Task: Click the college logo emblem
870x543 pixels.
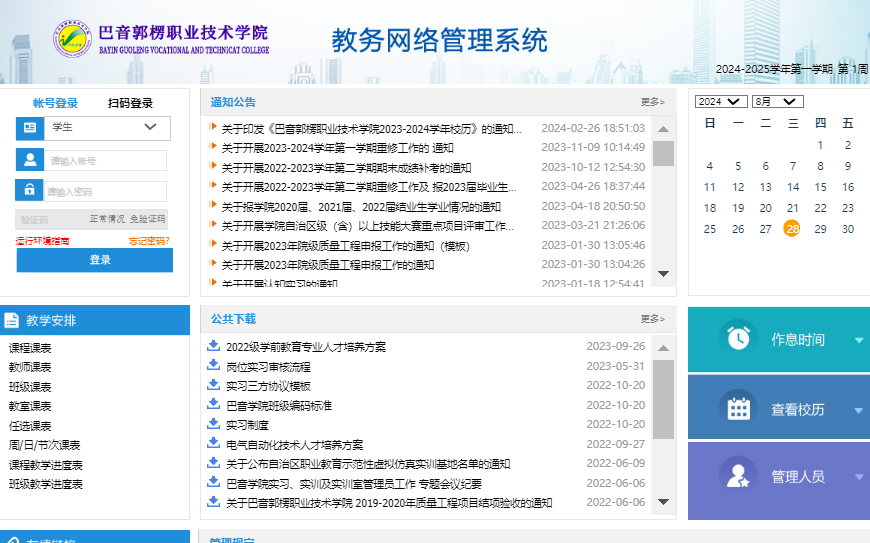Action: (x=72, y=39)
